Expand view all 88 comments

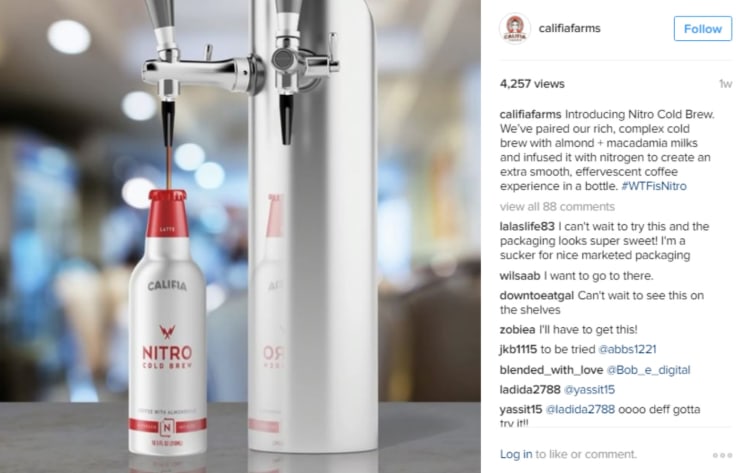tap(557, 206)
